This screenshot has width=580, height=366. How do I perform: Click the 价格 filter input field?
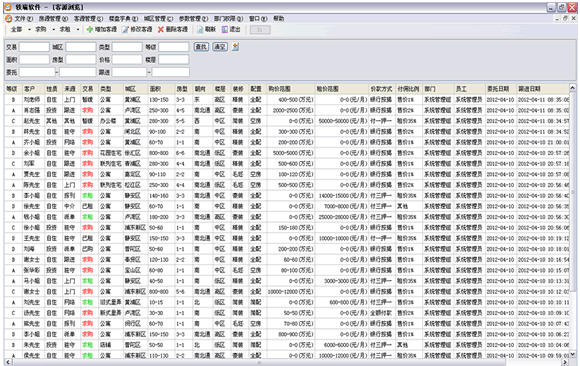[x=127, y=60]
